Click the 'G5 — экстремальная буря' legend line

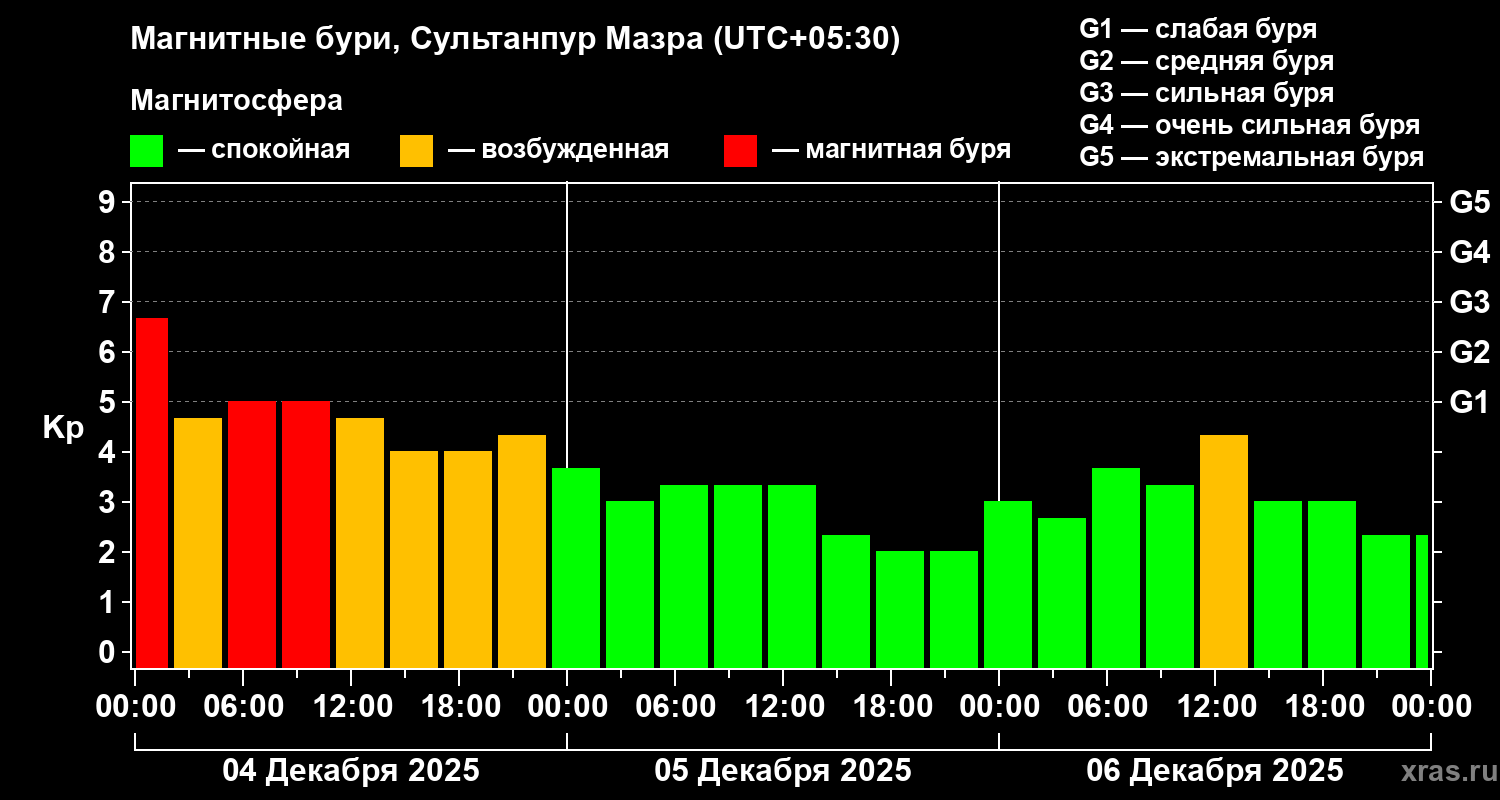tap(1252, 157)
